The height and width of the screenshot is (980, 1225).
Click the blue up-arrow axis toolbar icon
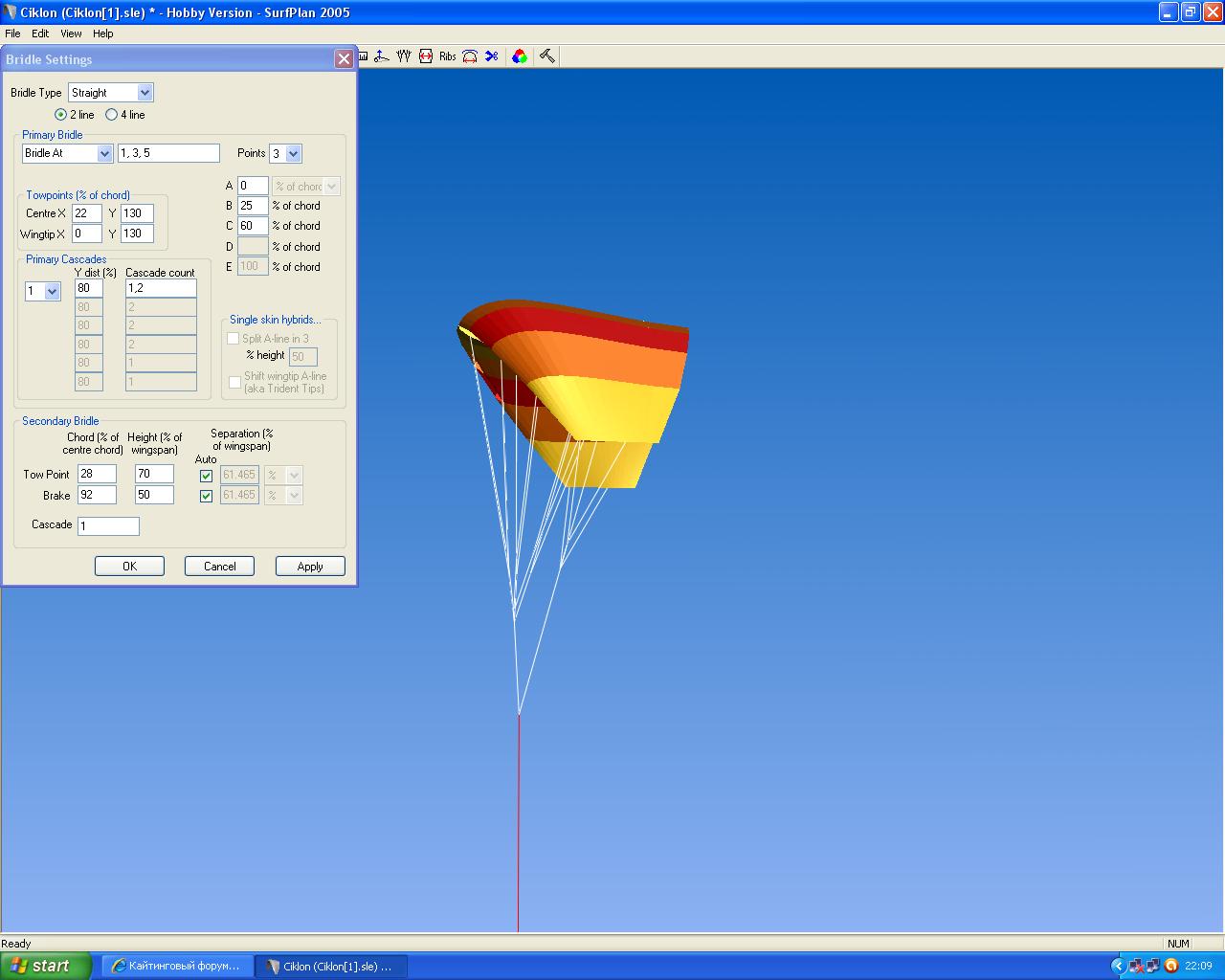[x=382, y=56]
